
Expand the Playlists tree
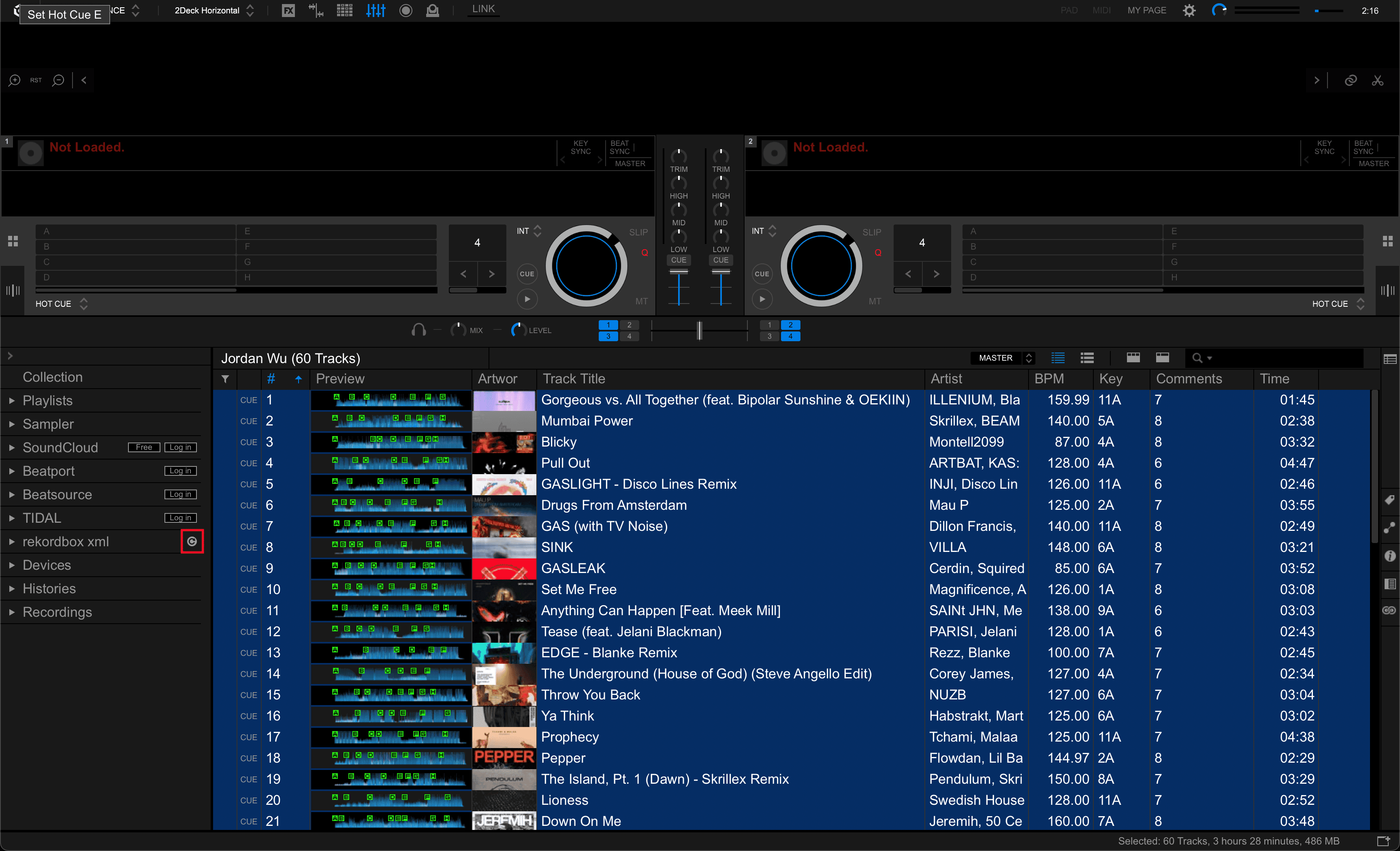12,401
